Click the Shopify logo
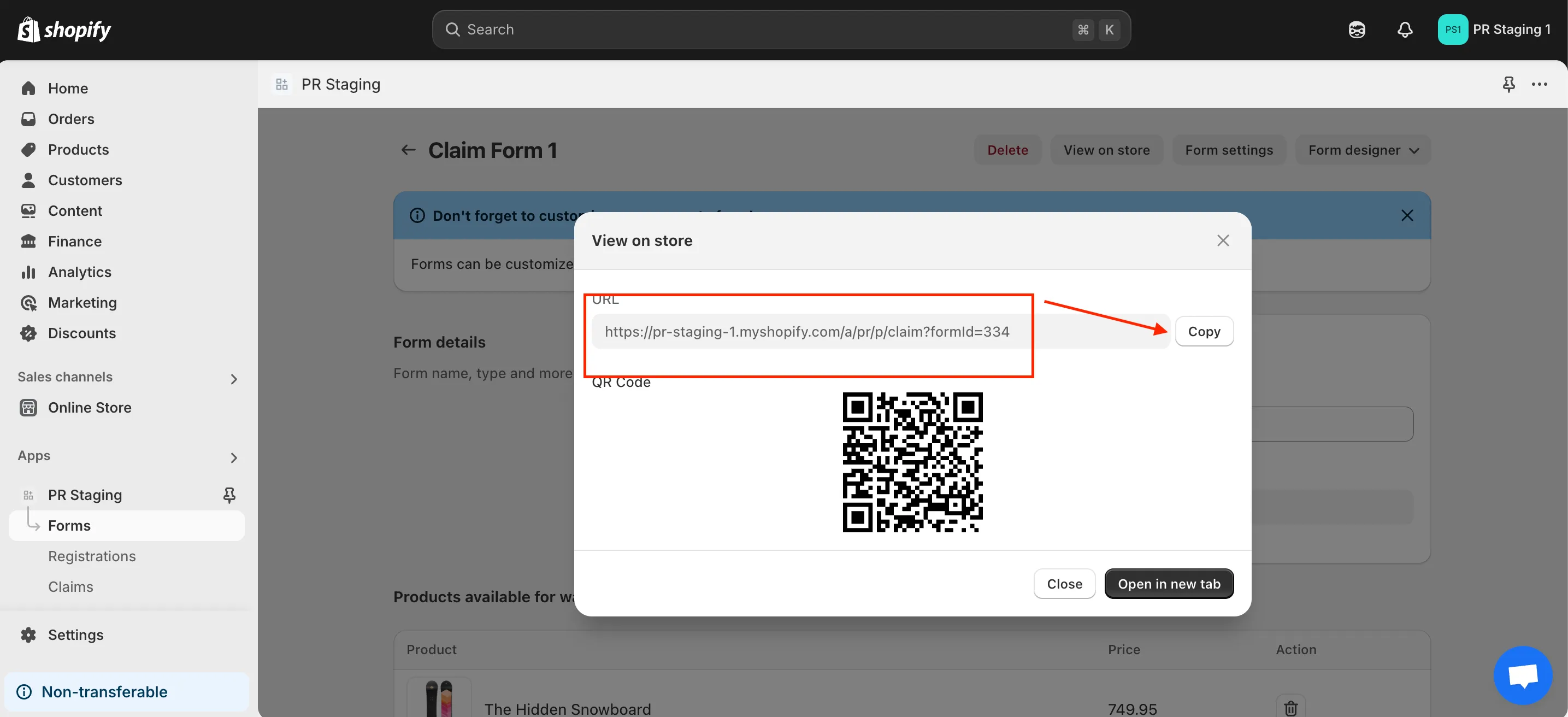Image resolution: width=1568 pixels, height=717 pixels. (x=64, y=29)
